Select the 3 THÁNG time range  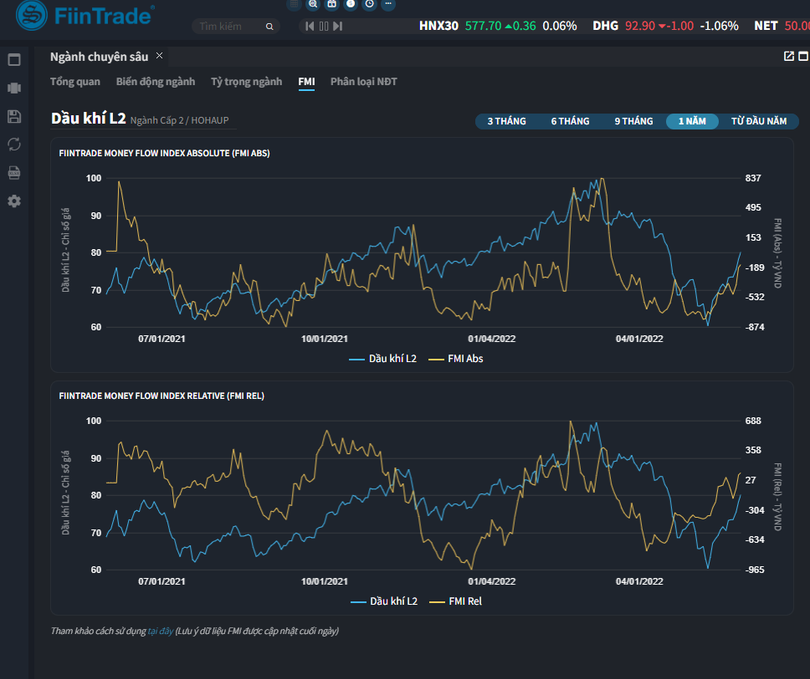click(506, 121)
